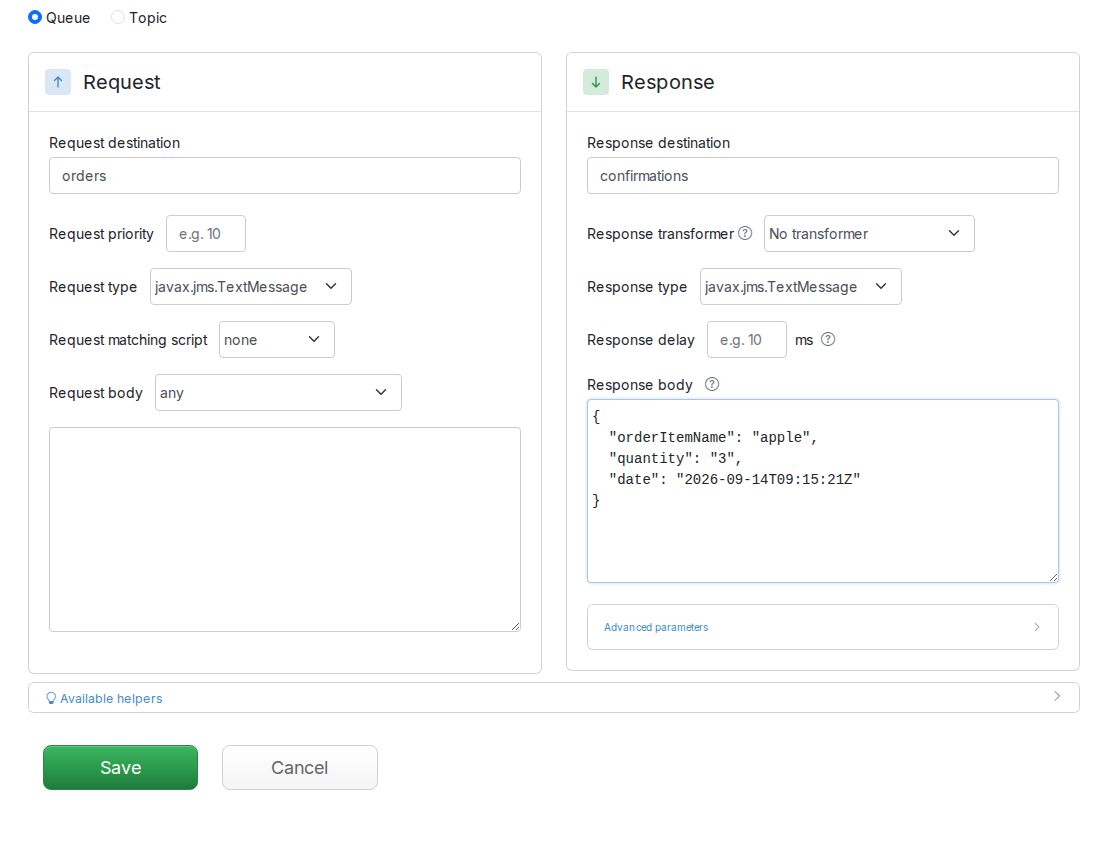This screenshot has width=1108, height=847.
Task: Click the Available helpers lightbulb icon
Action: pyautogui.click(x=51, y=698)
